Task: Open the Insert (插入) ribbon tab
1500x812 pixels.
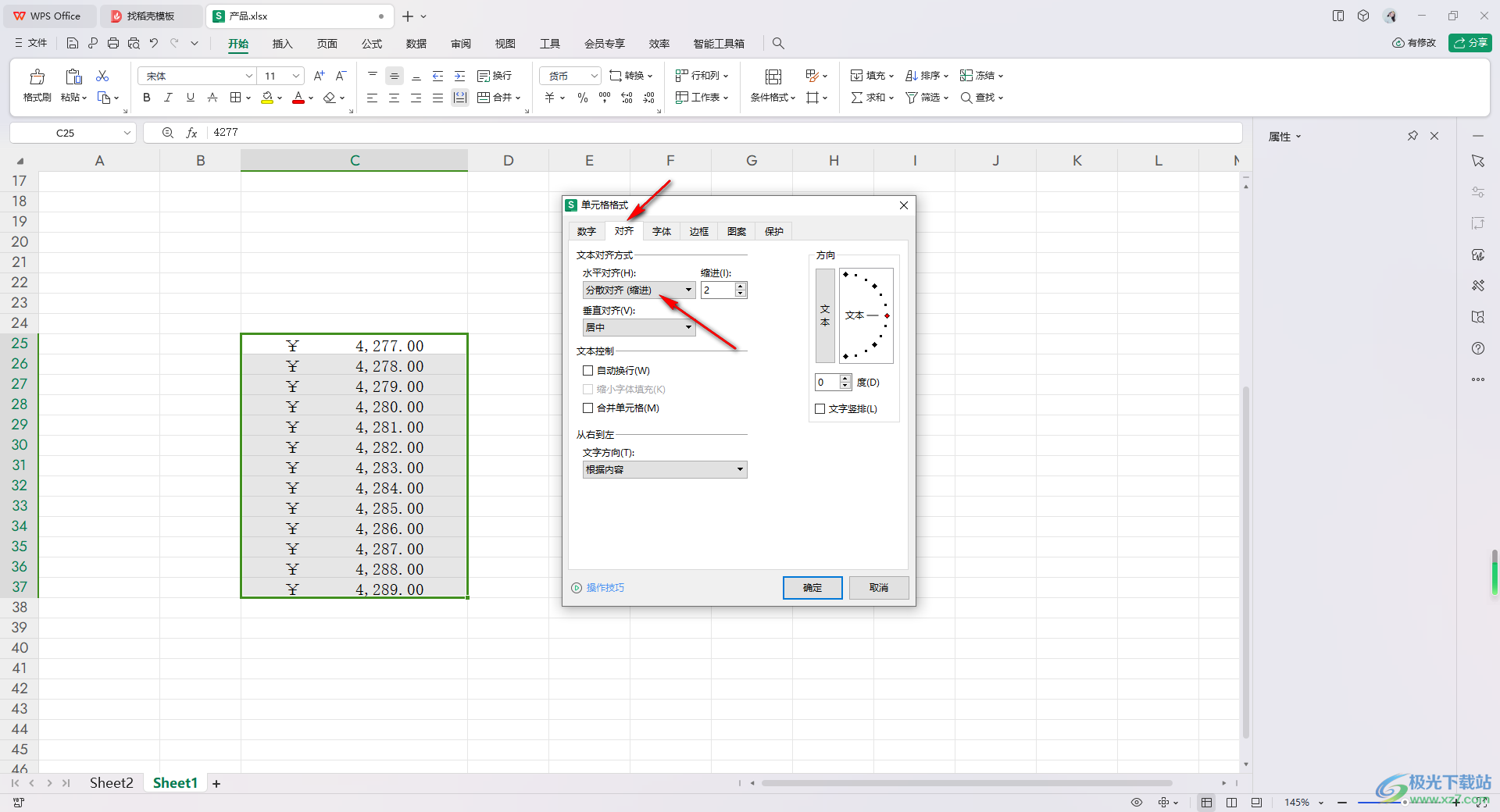Action: coord(282,44)
